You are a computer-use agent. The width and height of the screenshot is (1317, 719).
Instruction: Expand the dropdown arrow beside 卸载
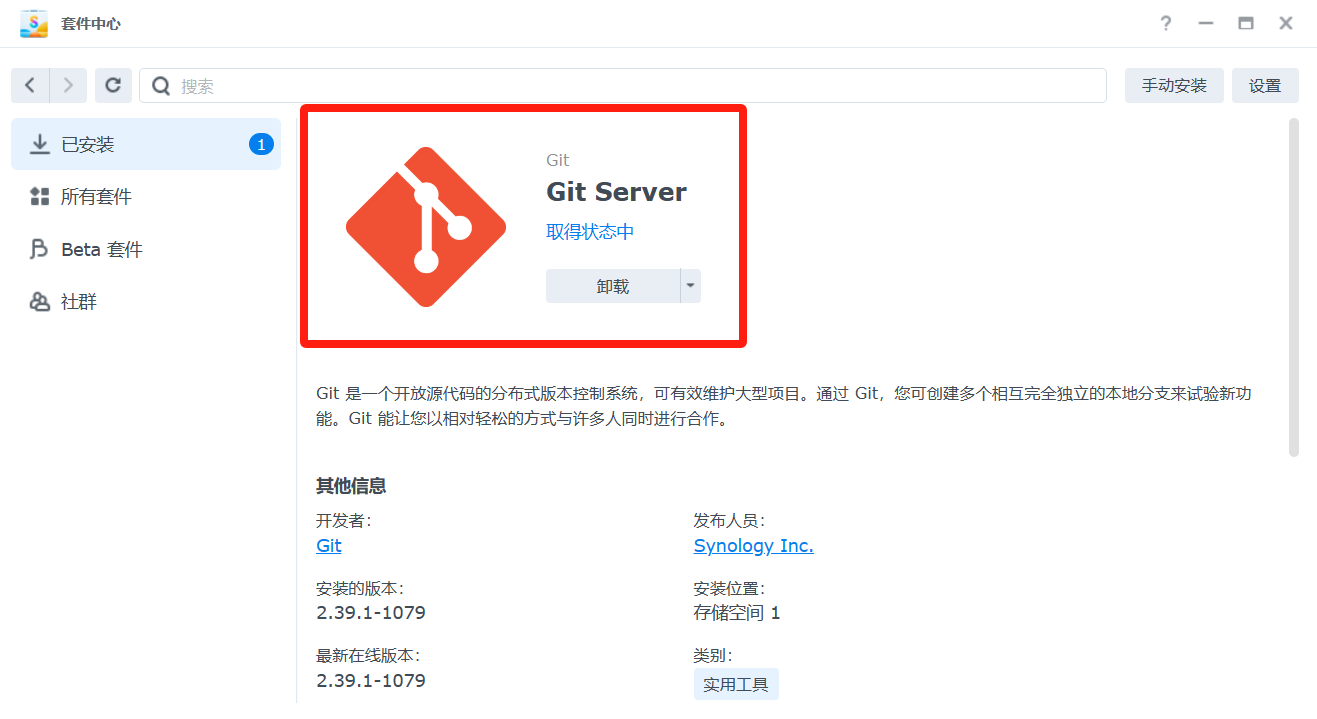(690, 286)
